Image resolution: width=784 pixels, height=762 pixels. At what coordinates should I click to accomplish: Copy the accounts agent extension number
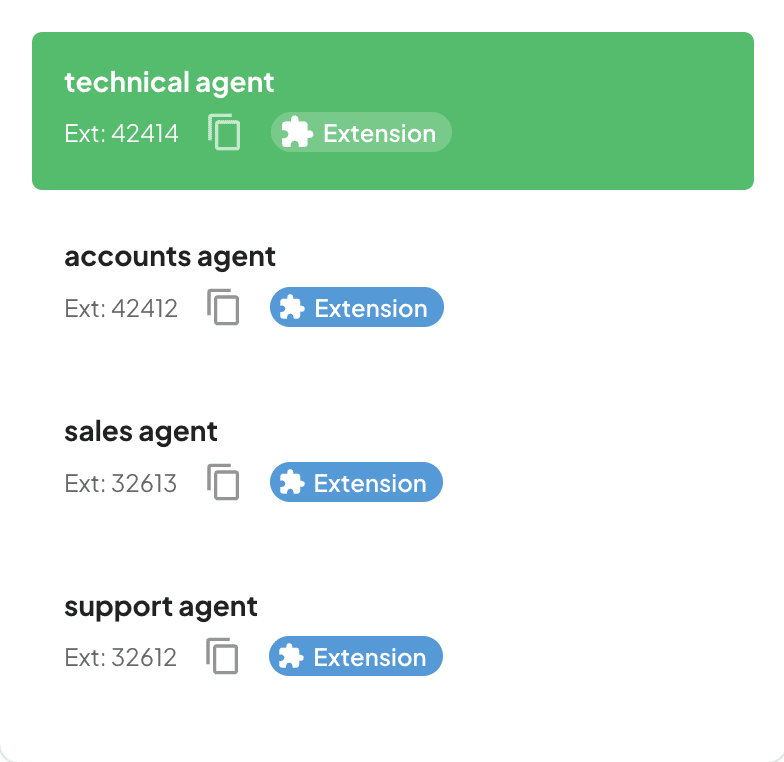tap(224, 308)
